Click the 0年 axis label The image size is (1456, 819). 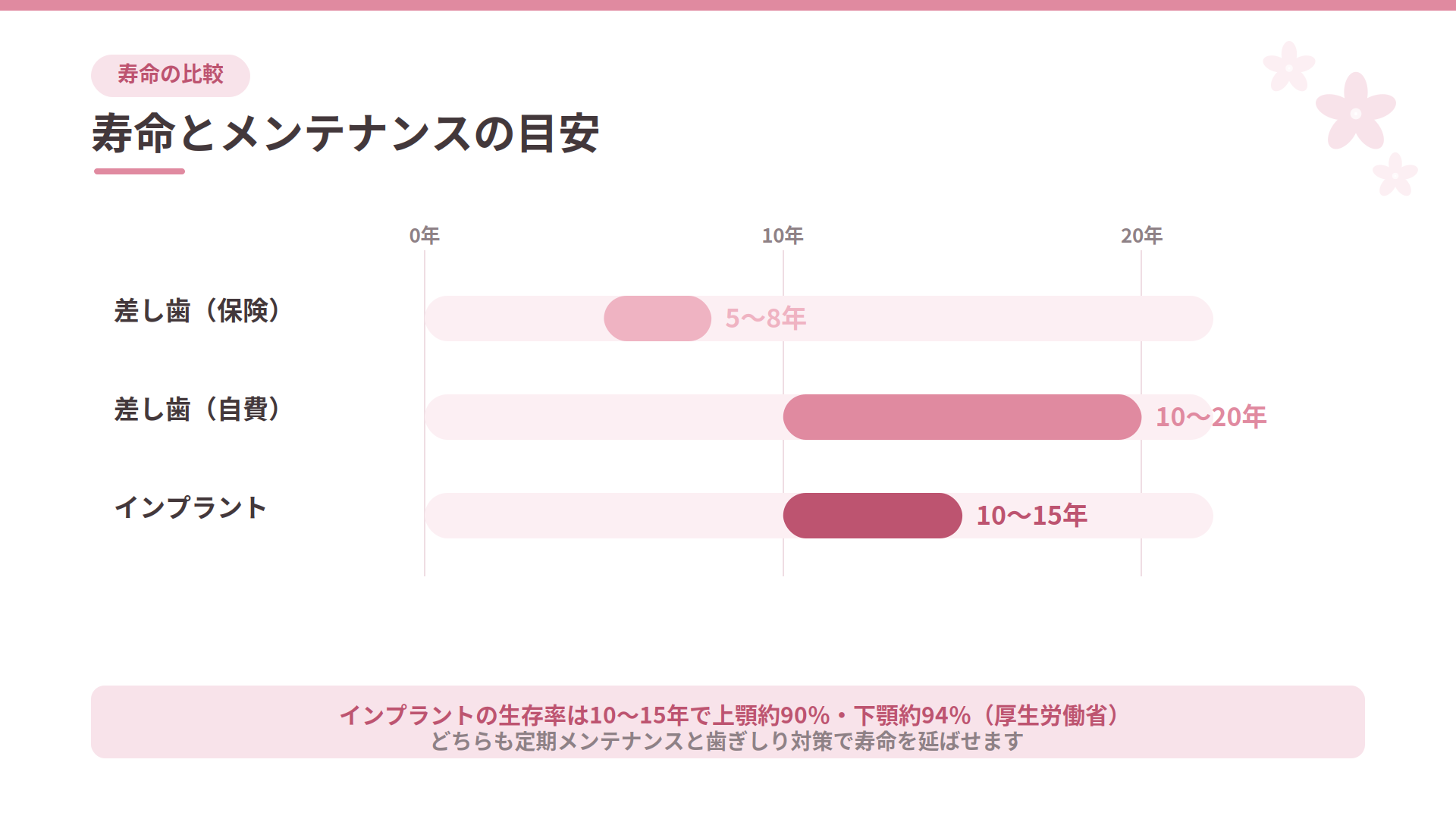coord(425,236)
